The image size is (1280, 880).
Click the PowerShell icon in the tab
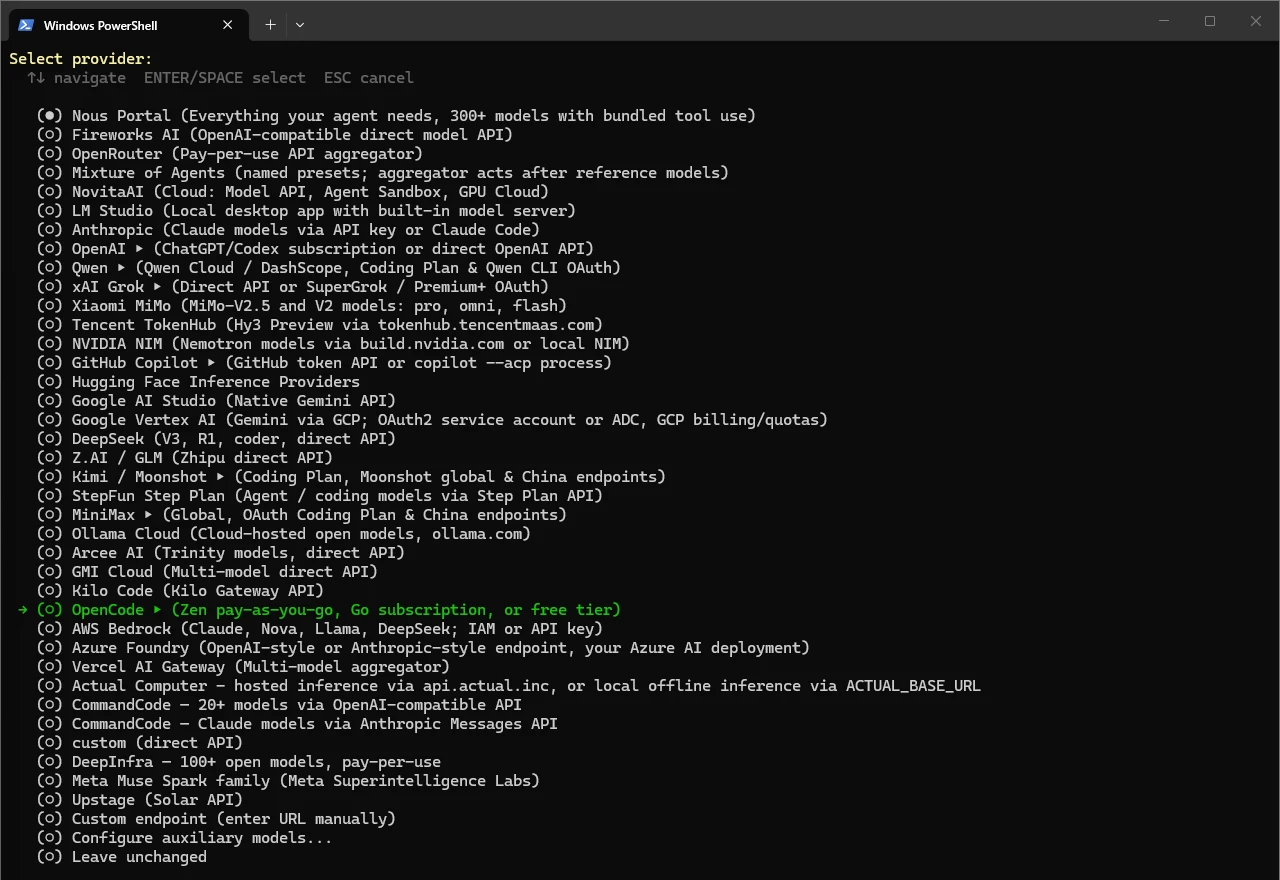point(26,25)
